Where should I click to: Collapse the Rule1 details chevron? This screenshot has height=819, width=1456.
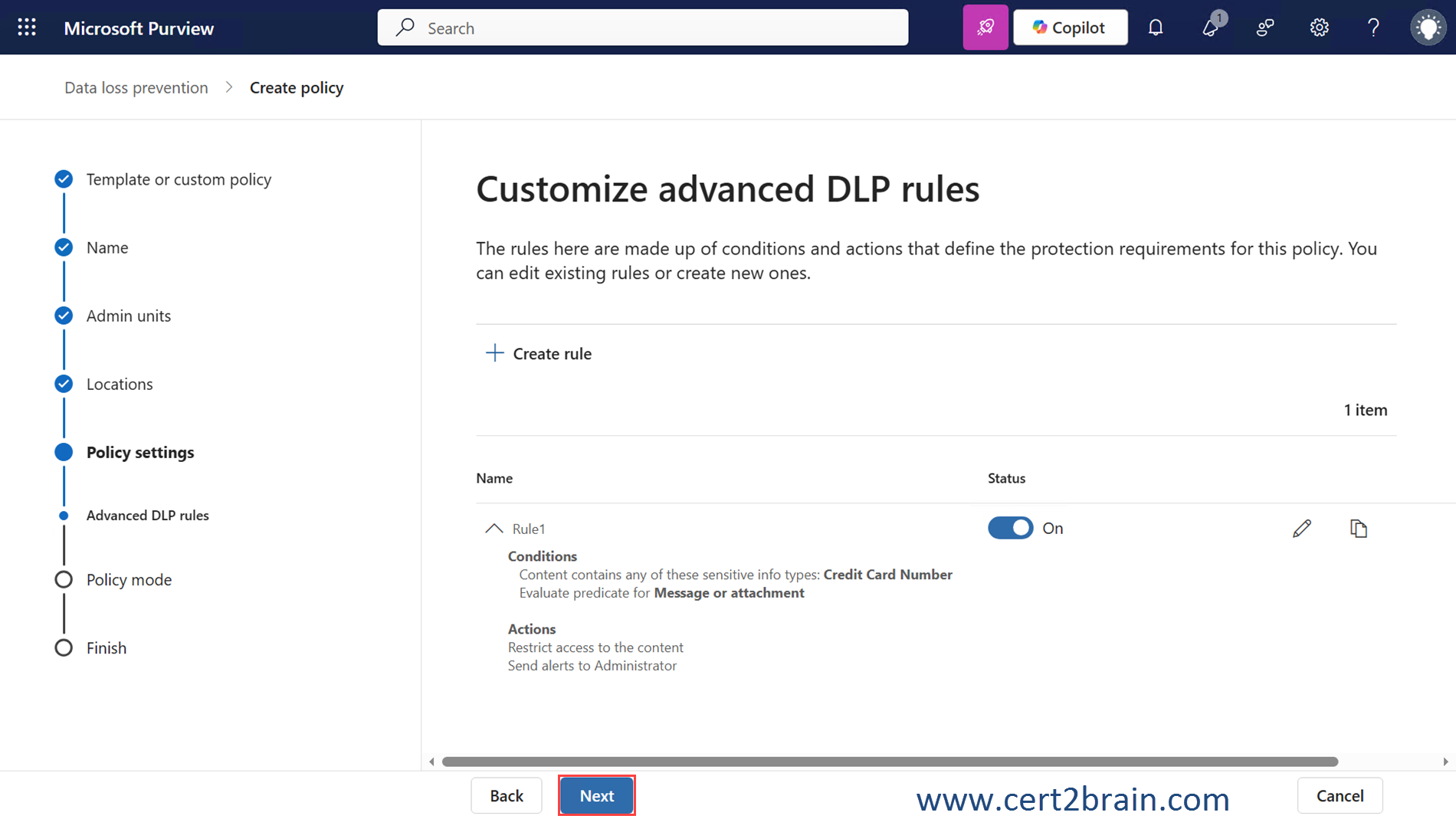(x=494, y=529)
